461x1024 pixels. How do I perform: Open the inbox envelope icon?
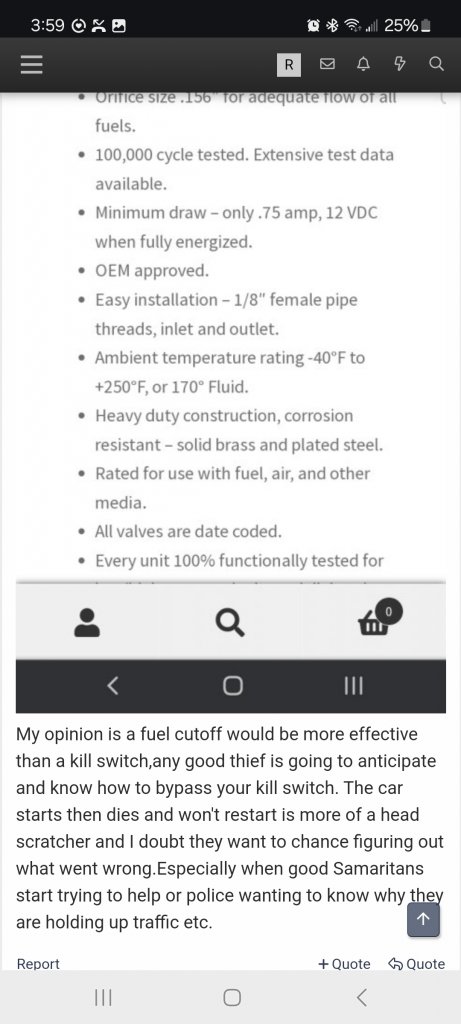pyautogui.click(x=327, y=65)
